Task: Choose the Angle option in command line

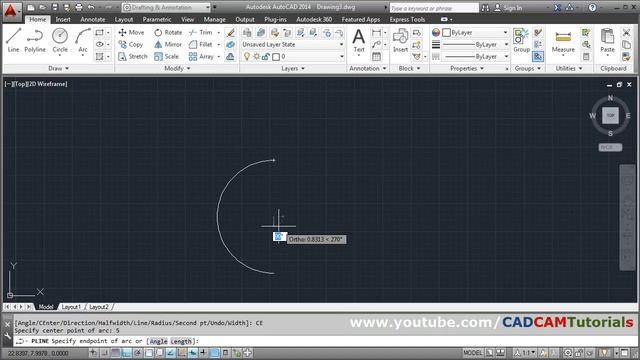Action: tap(158, 341)
